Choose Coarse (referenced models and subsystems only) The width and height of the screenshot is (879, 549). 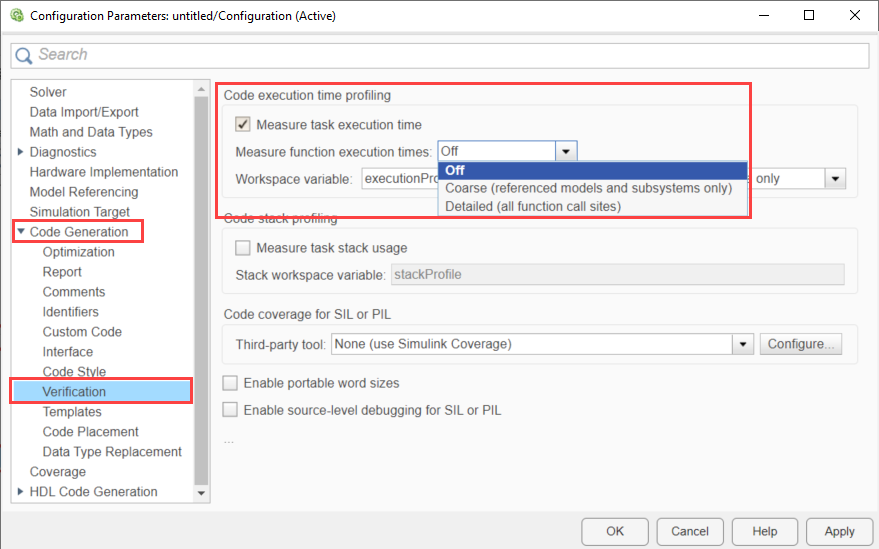click(x=588, y=188)
